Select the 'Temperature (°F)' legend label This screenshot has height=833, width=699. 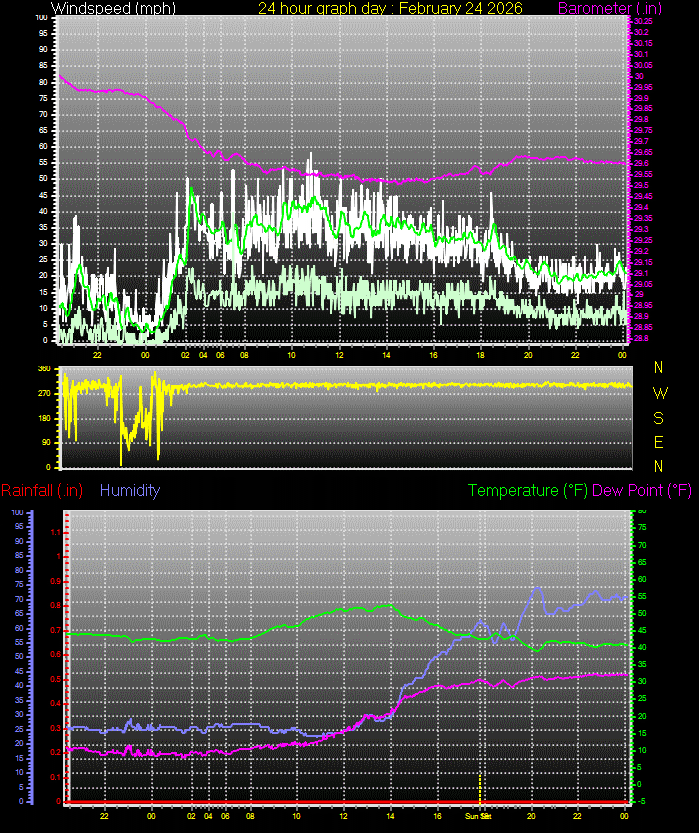click(x=528, y=490)
